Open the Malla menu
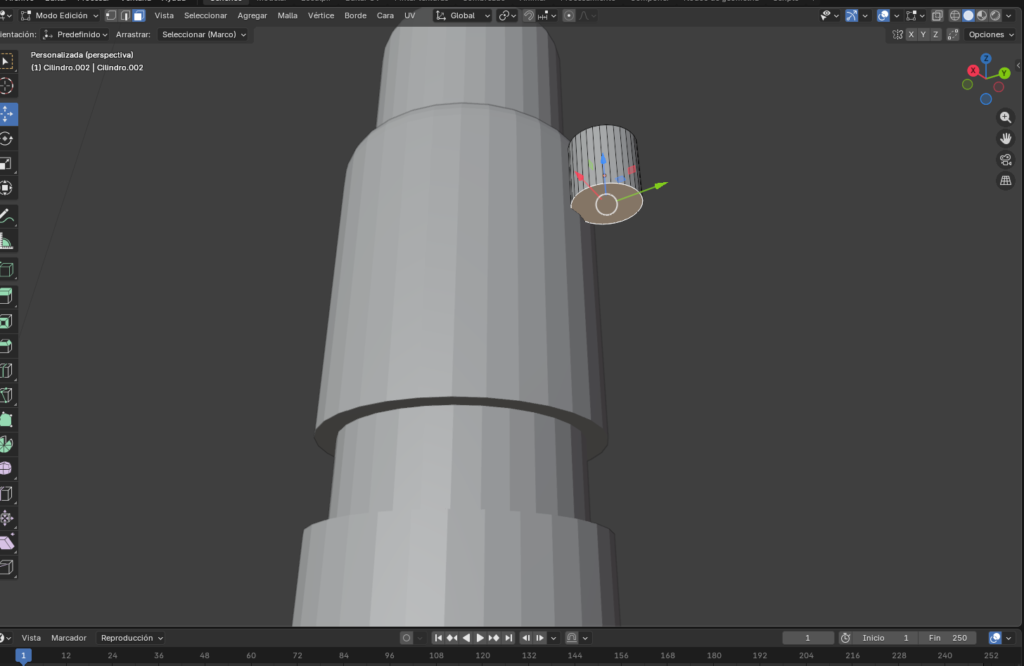1024x666 pixels. pyautogui.click(x=287, y=16)
